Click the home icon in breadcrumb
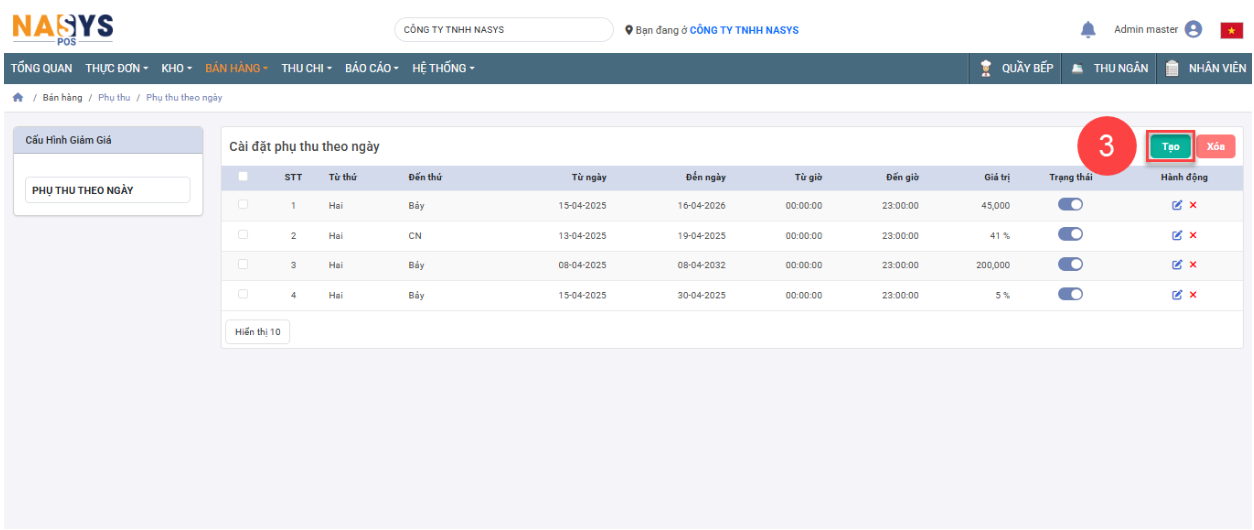This screenshot has width=1254, height=530. pos(17,98)
